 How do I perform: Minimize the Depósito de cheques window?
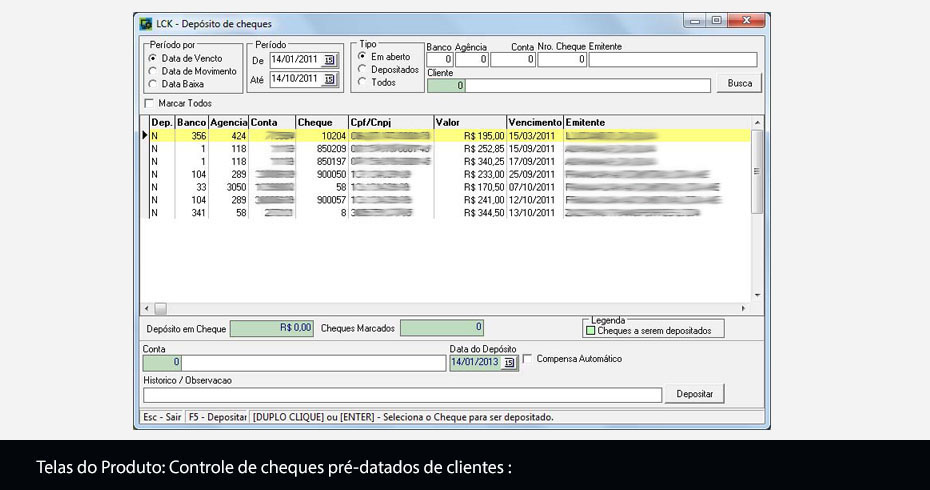click(x=695, y=21)
